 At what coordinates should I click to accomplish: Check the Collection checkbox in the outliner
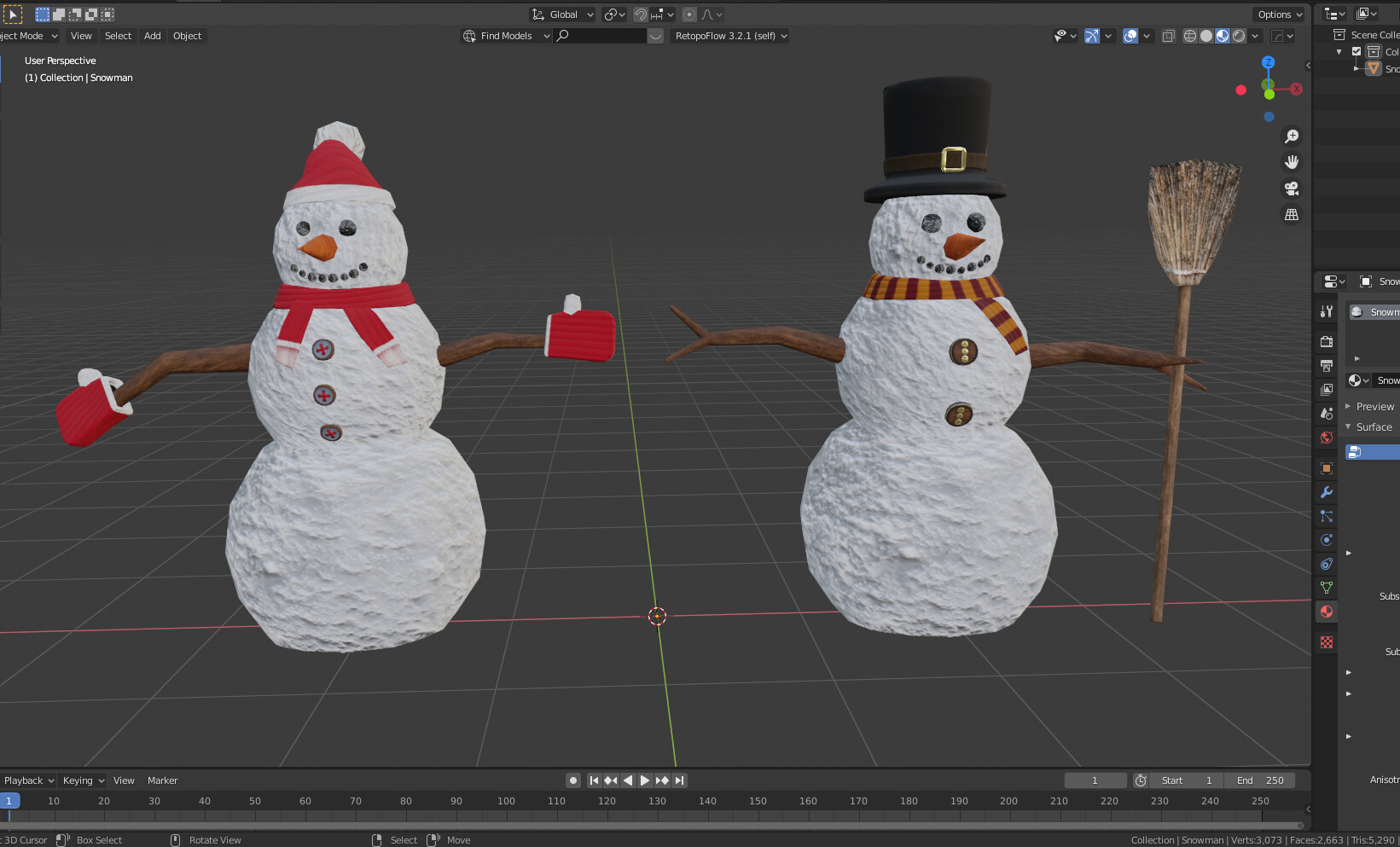click(1356, 51)
